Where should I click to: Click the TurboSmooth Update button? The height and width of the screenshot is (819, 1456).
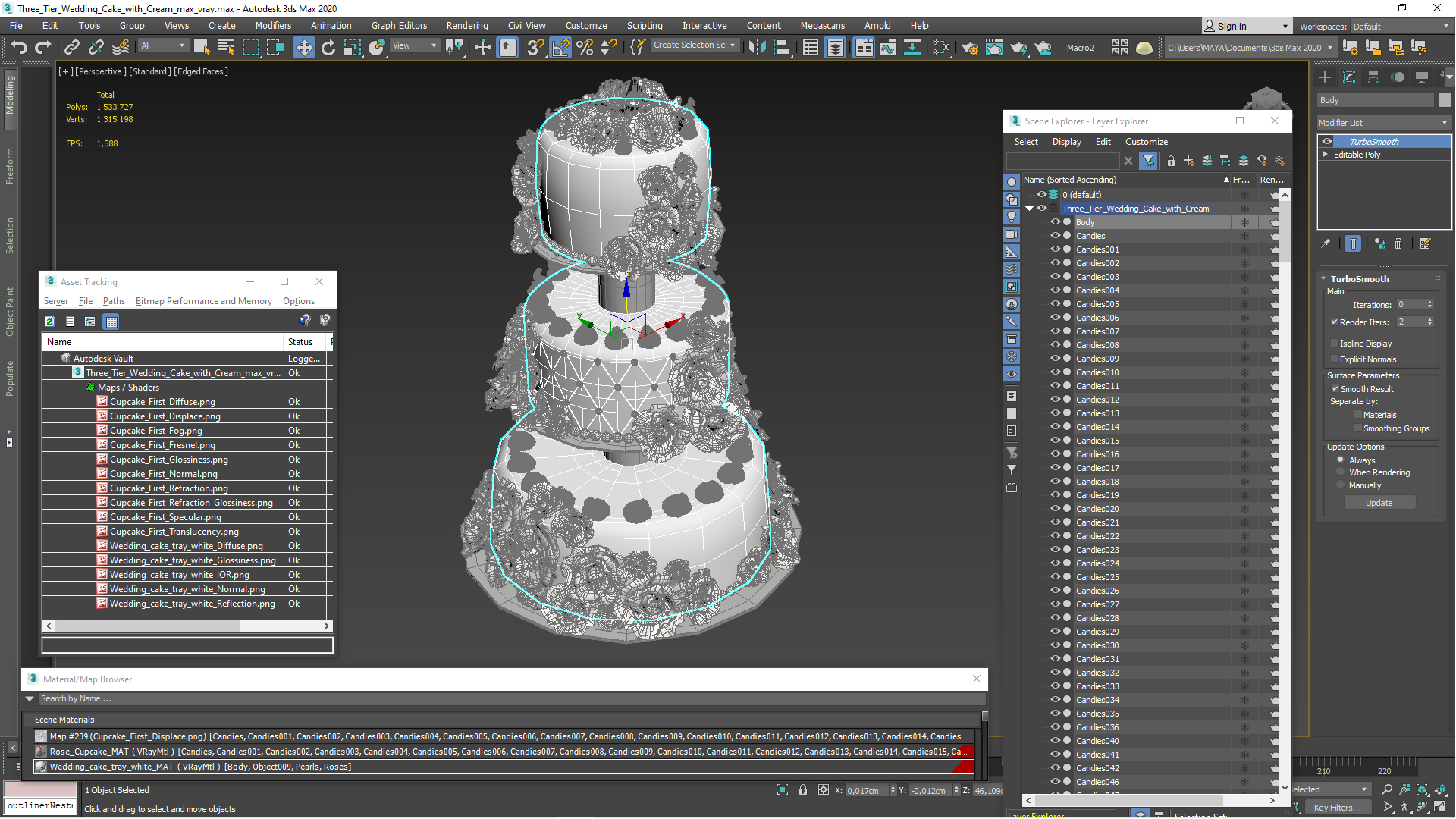1379,503
